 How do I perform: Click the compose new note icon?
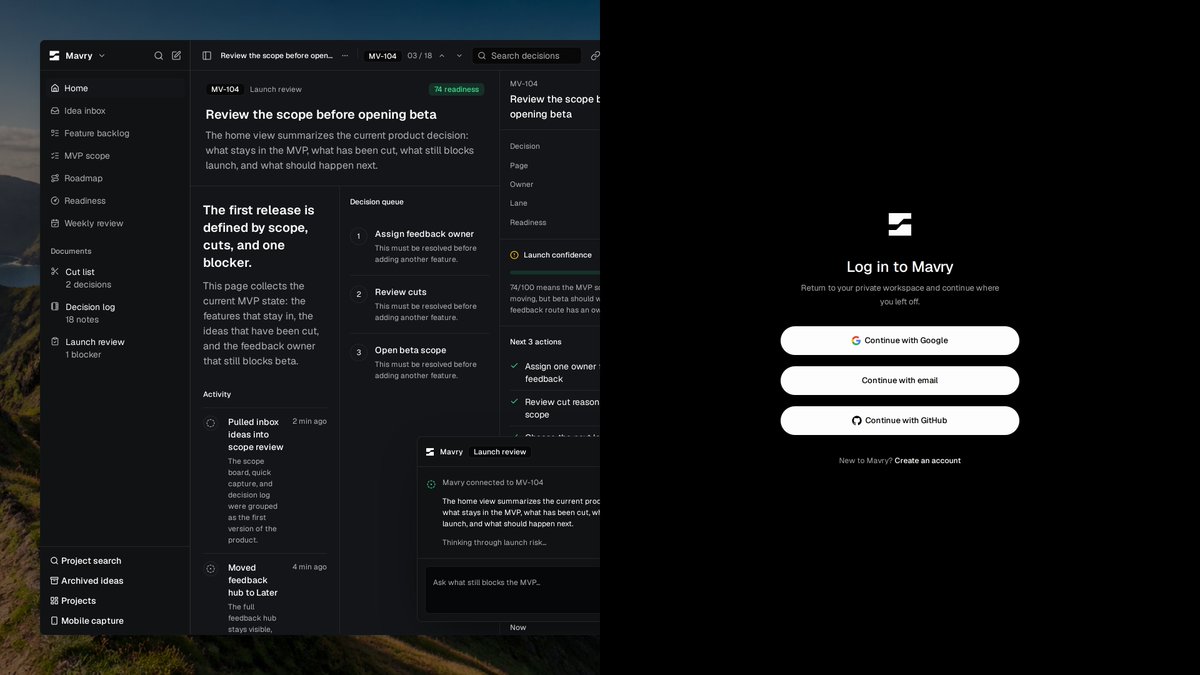(x=177, y=56)
